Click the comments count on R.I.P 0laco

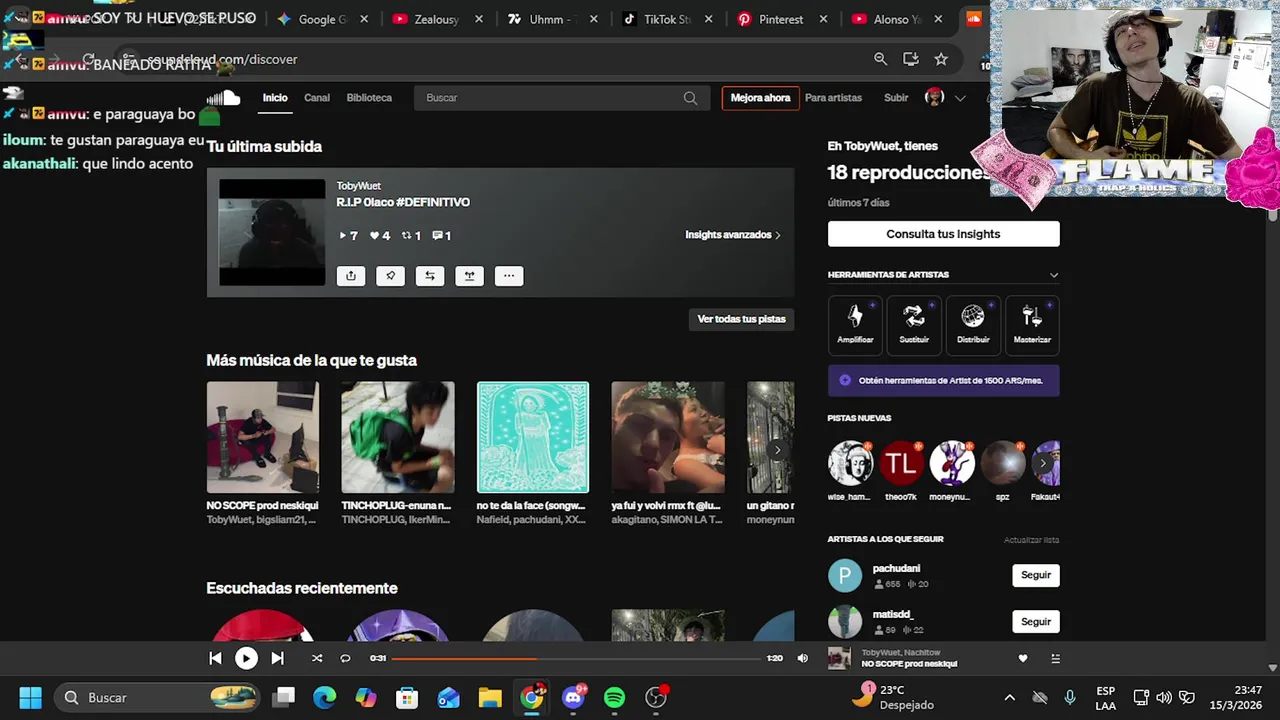click(441, 236)
